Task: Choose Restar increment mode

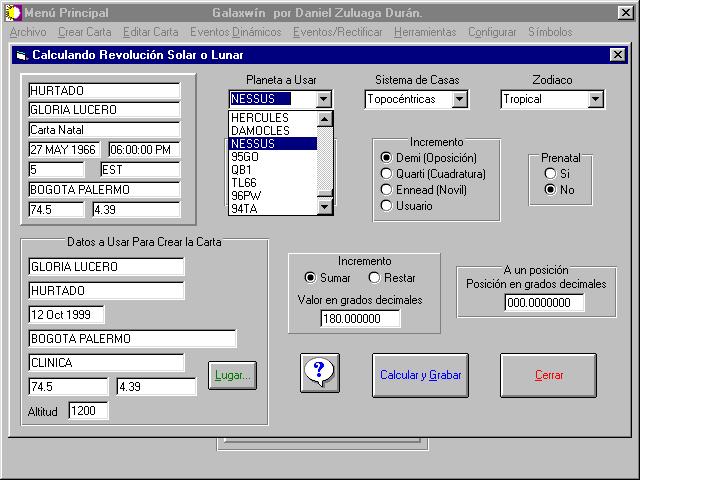Action: (375, 278)
